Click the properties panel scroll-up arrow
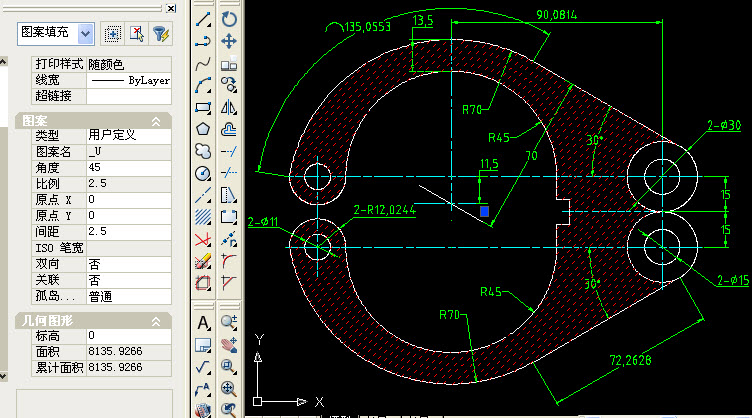Screen dimensions: 752x418 click(3, 61)
